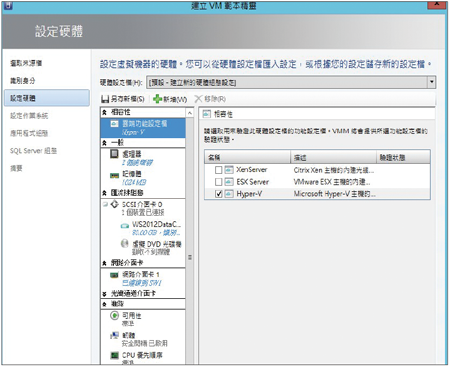Select the Memory (記憶體) chip icon
This screenshot has height=367, width=450.
tap(115, 175)
